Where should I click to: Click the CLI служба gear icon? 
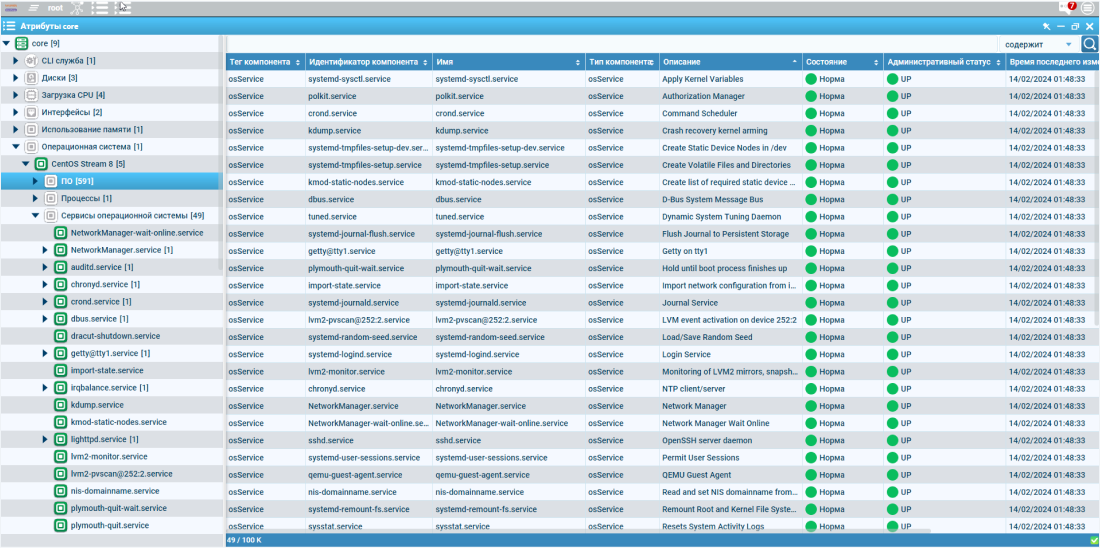31,61
